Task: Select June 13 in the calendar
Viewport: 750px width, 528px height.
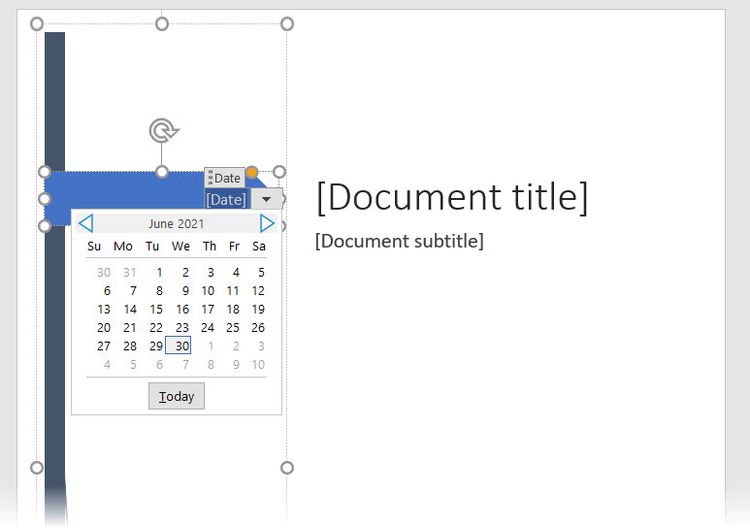Action: click(104, 309)
